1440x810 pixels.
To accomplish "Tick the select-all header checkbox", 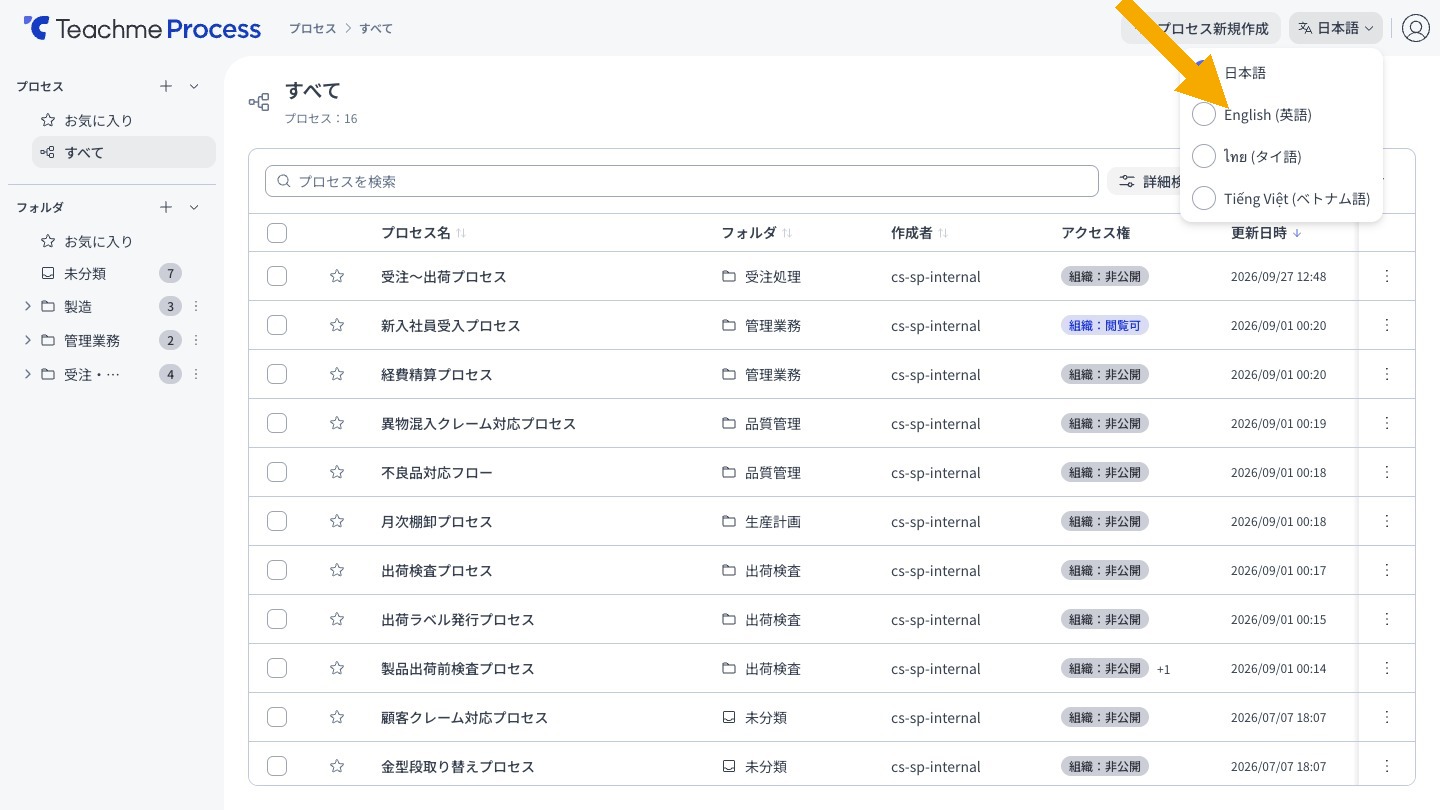I will [x=277, y=233].
